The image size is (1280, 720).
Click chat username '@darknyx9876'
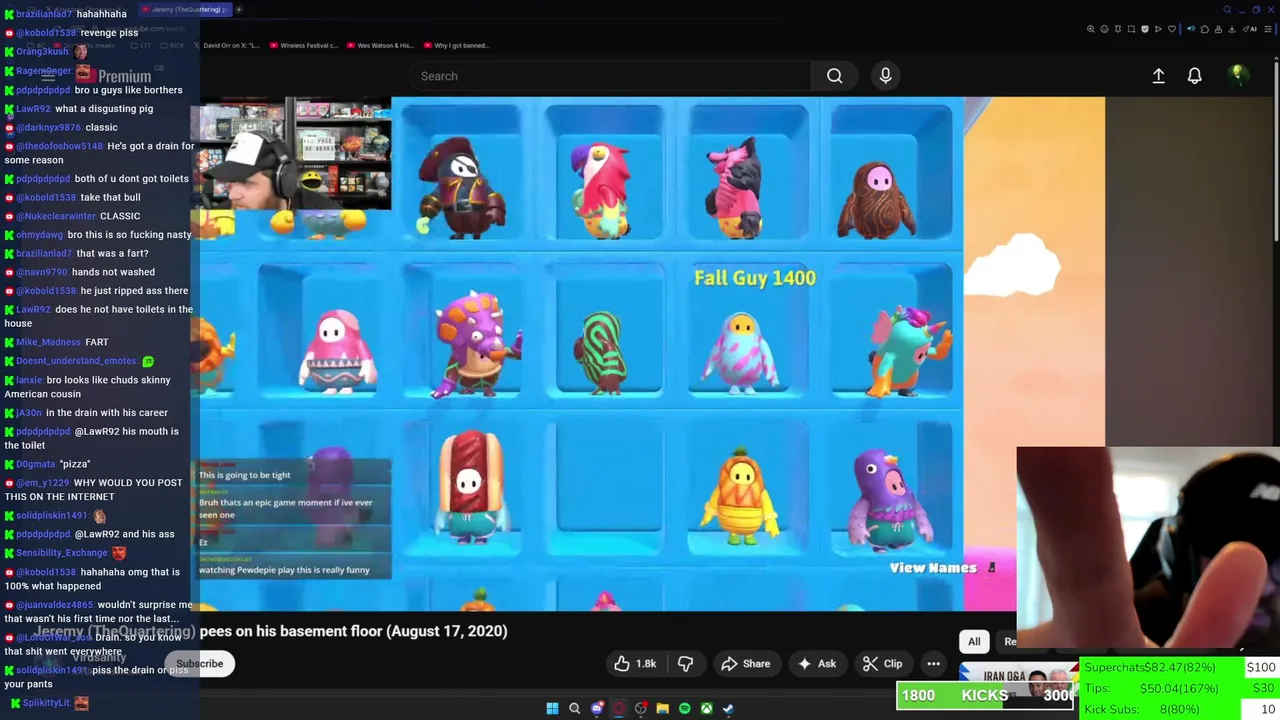point(48,127)
